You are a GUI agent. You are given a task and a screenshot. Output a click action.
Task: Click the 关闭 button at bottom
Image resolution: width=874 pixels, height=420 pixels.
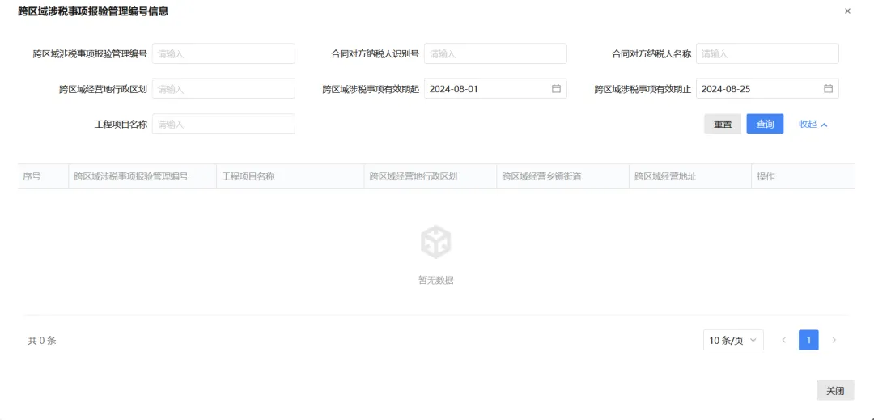point(835,390)
